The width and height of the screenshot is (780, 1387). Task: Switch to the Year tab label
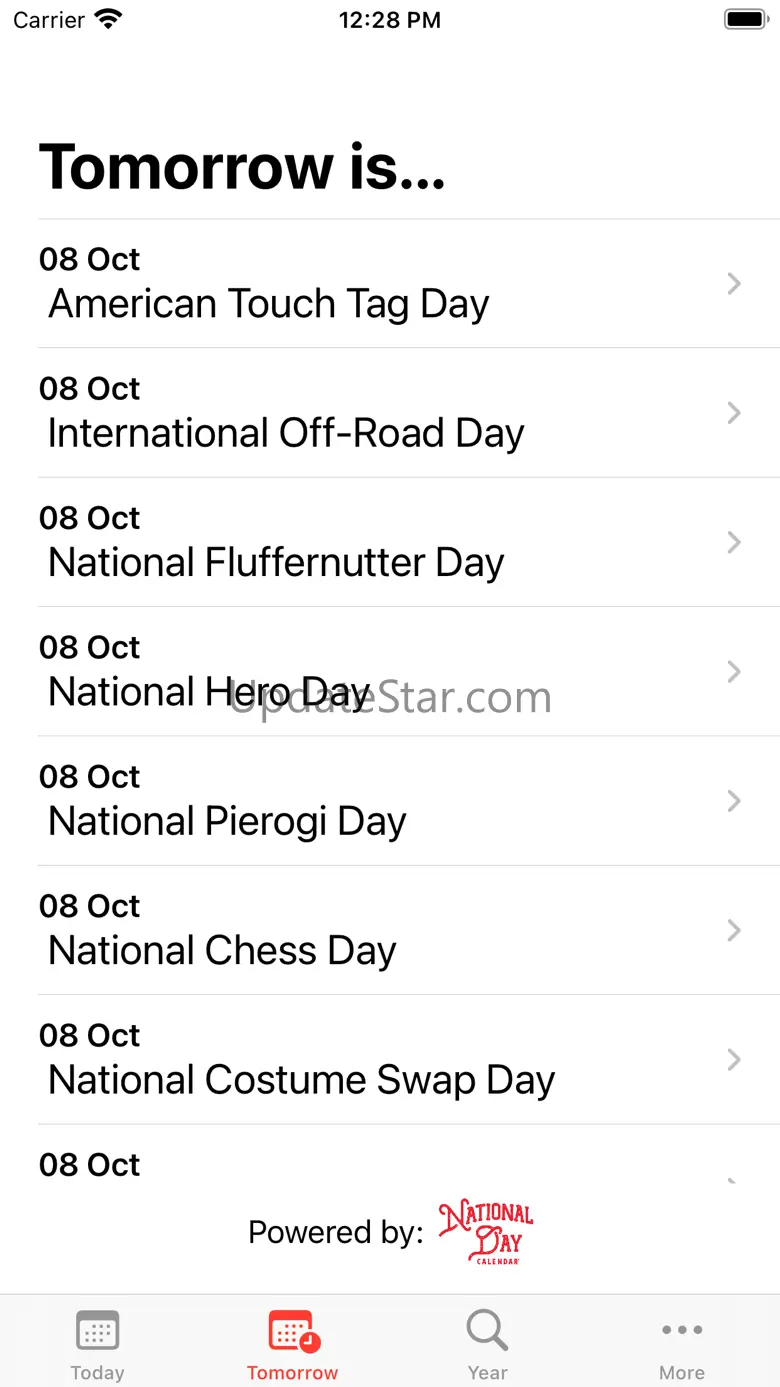coord(487,1373)
